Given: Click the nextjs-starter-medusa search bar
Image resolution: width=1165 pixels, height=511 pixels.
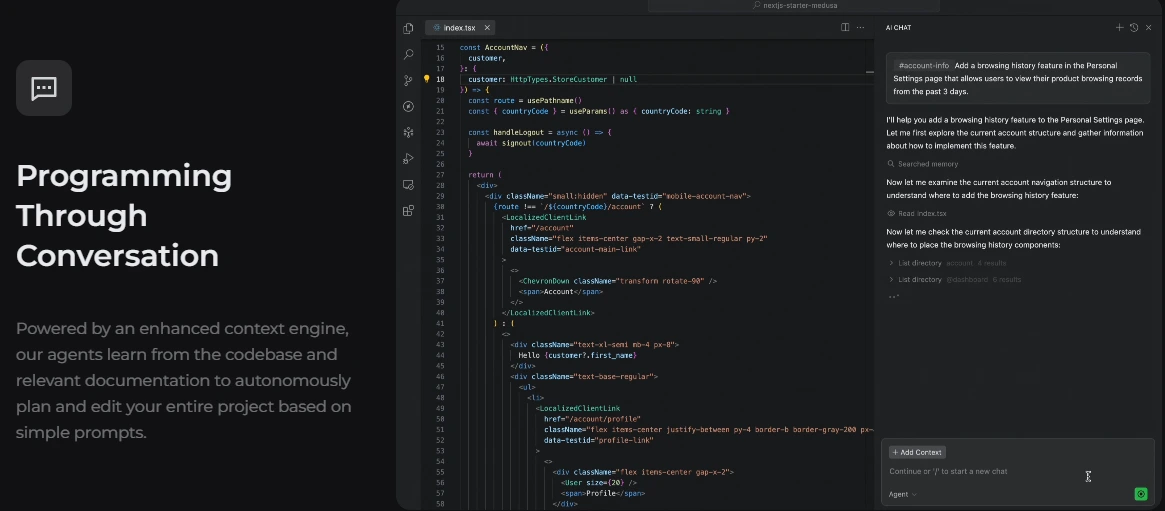Looking at the screenshot, I should (x=794, y=5).
